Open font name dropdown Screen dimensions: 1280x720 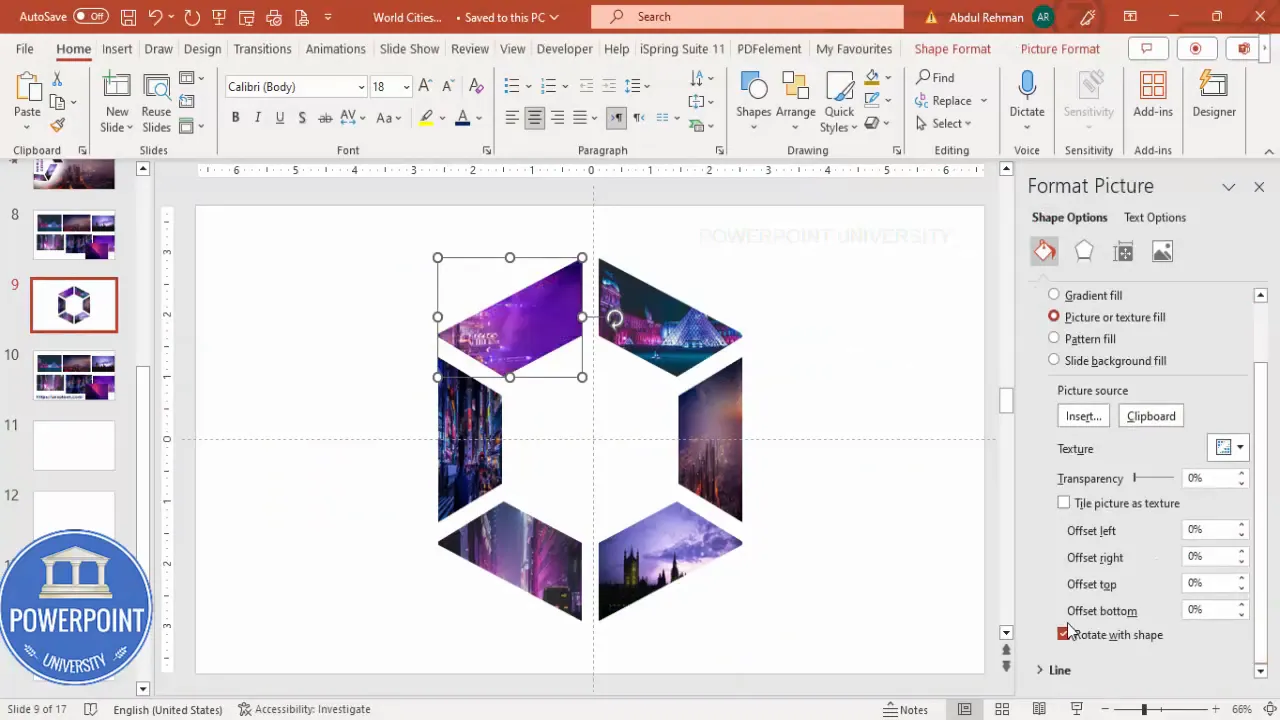pyautogui.click(x=361, y=87)
